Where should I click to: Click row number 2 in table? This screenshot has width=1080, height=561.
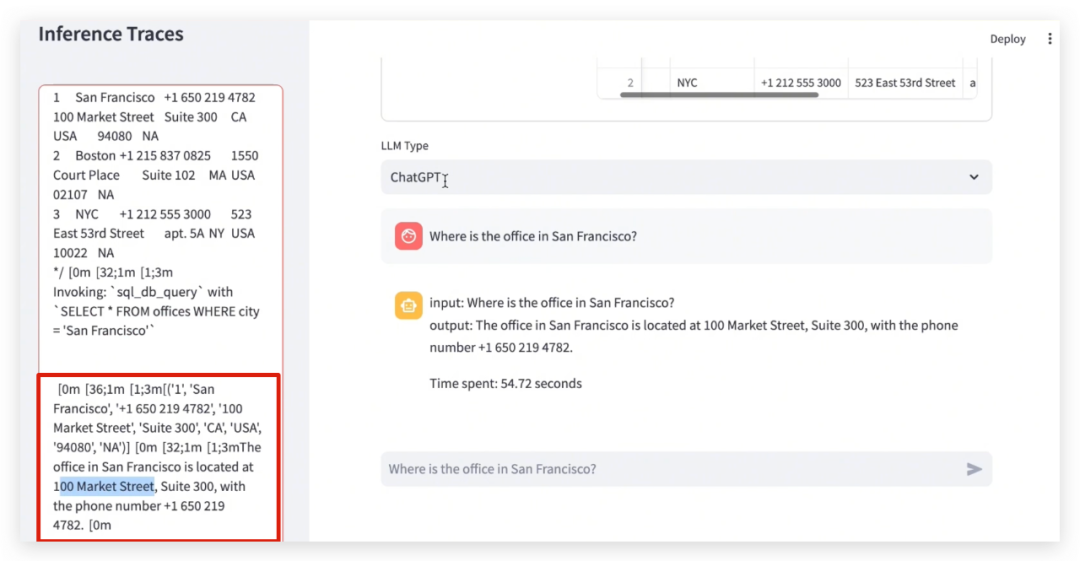click(630, 83)
